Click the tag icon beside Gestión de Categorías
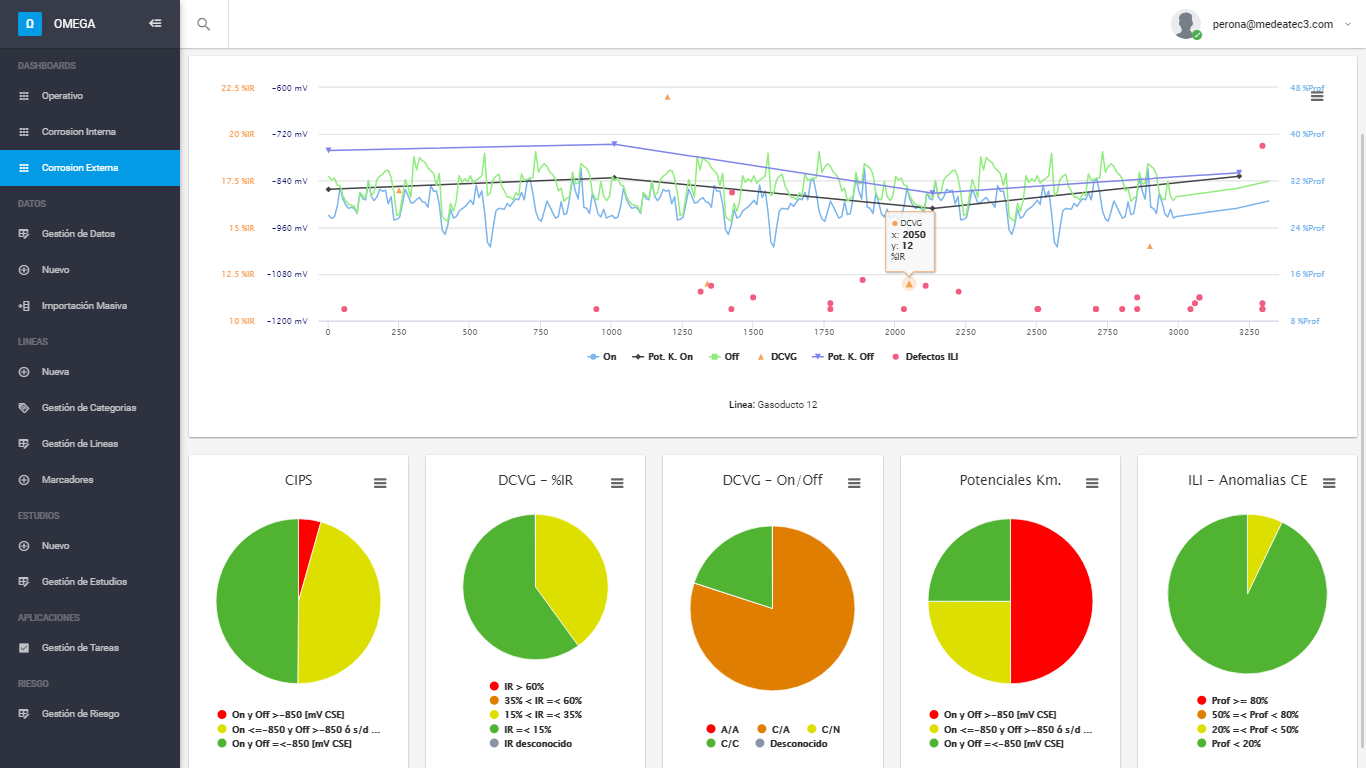 [24, 408]
